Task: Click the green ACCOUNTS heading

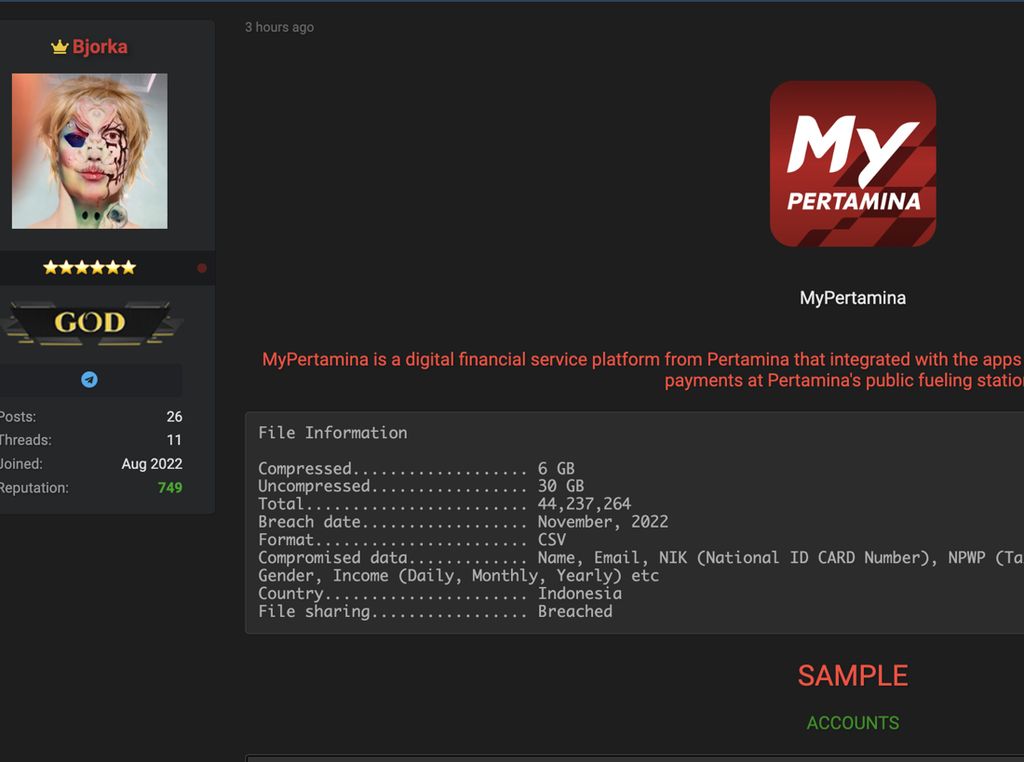Action: click(853, 723)
